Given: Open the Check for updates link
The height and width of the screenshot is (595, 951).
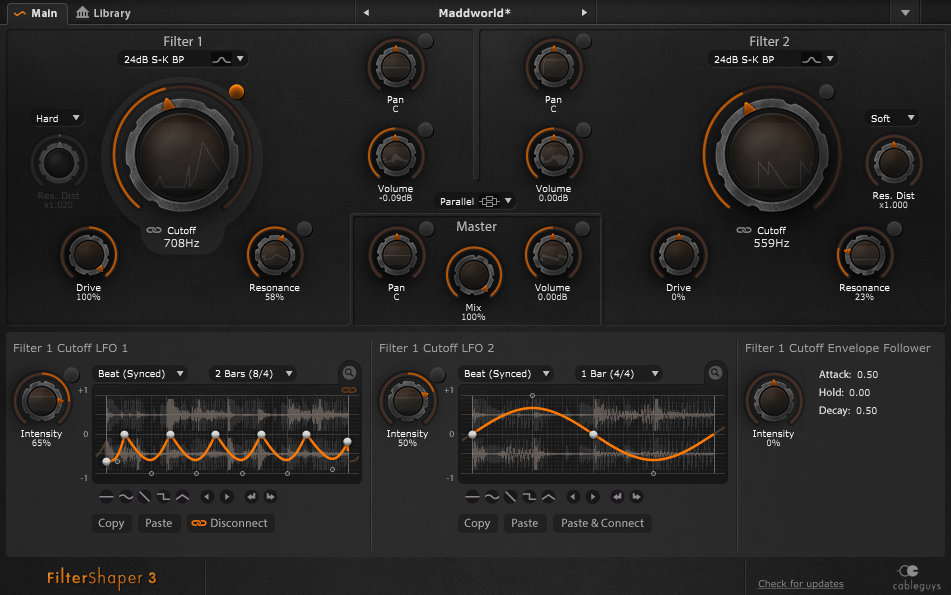Looking at the screenshot, I should click(x=801, y=583).
